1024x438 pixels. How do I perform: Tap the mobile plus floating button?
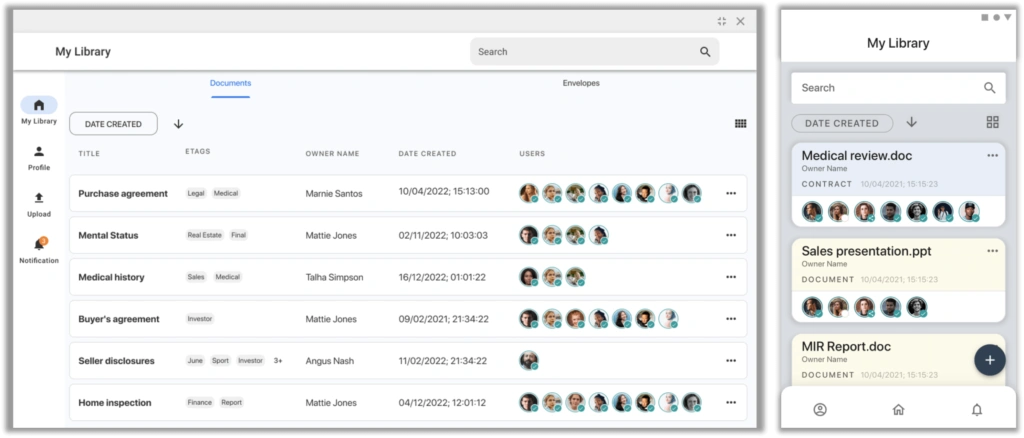tap(990, 360)
